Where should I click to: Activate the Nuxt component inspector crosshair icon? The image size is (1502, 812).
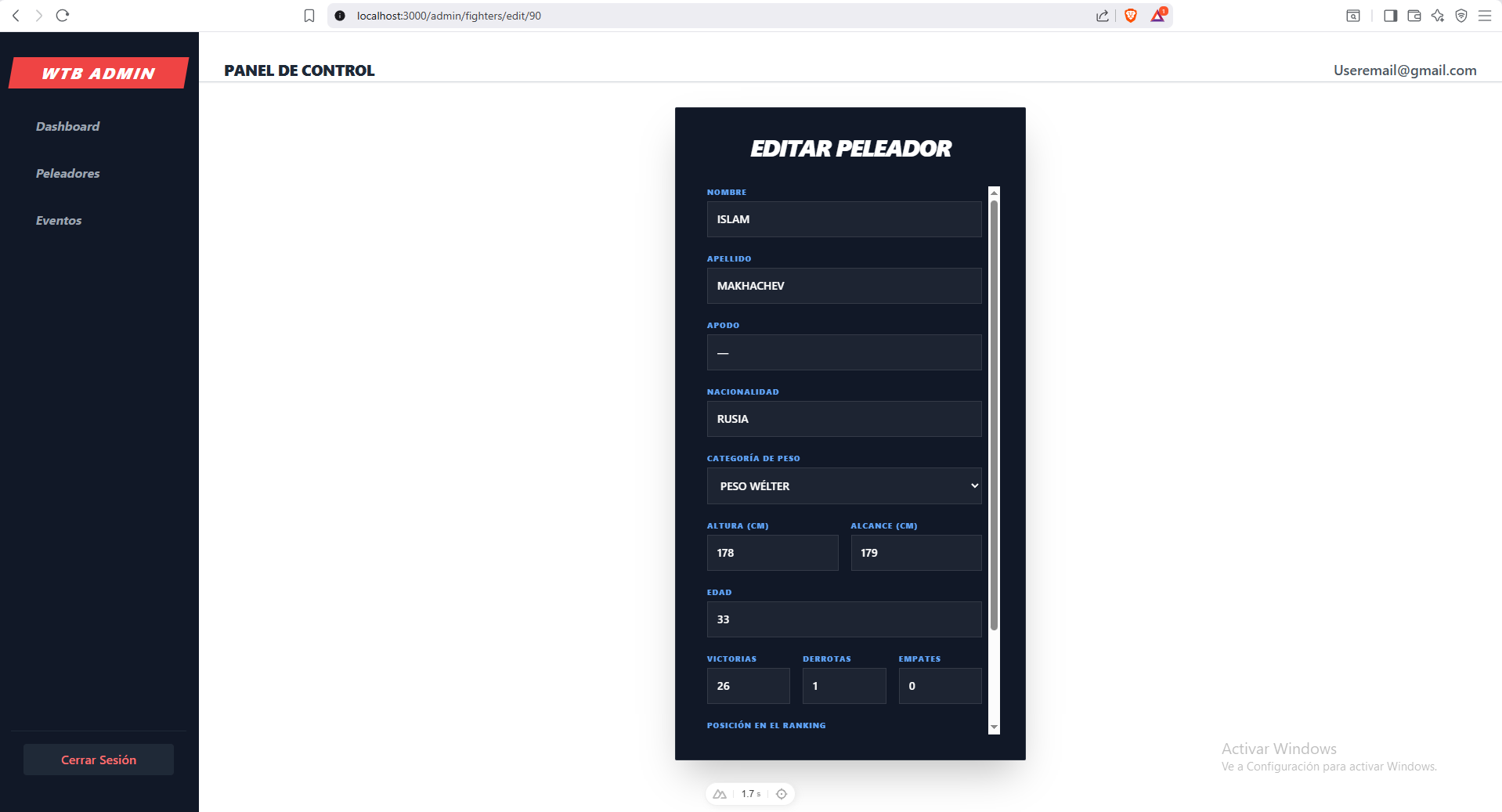coord(782,794)
